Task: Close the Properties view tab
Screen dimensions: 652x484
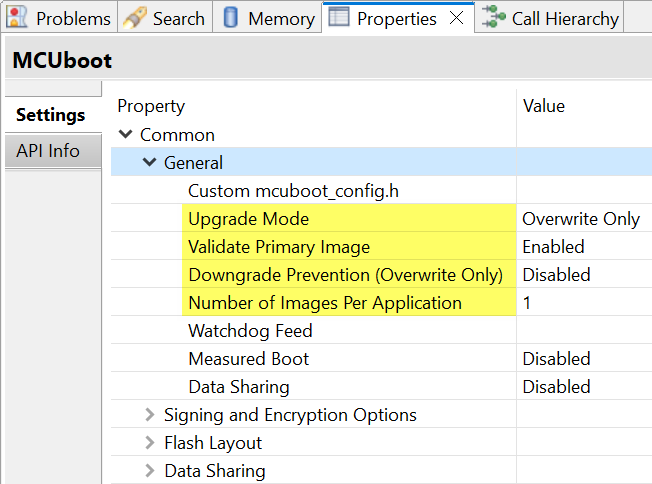Action: click(x=457, y=18)
